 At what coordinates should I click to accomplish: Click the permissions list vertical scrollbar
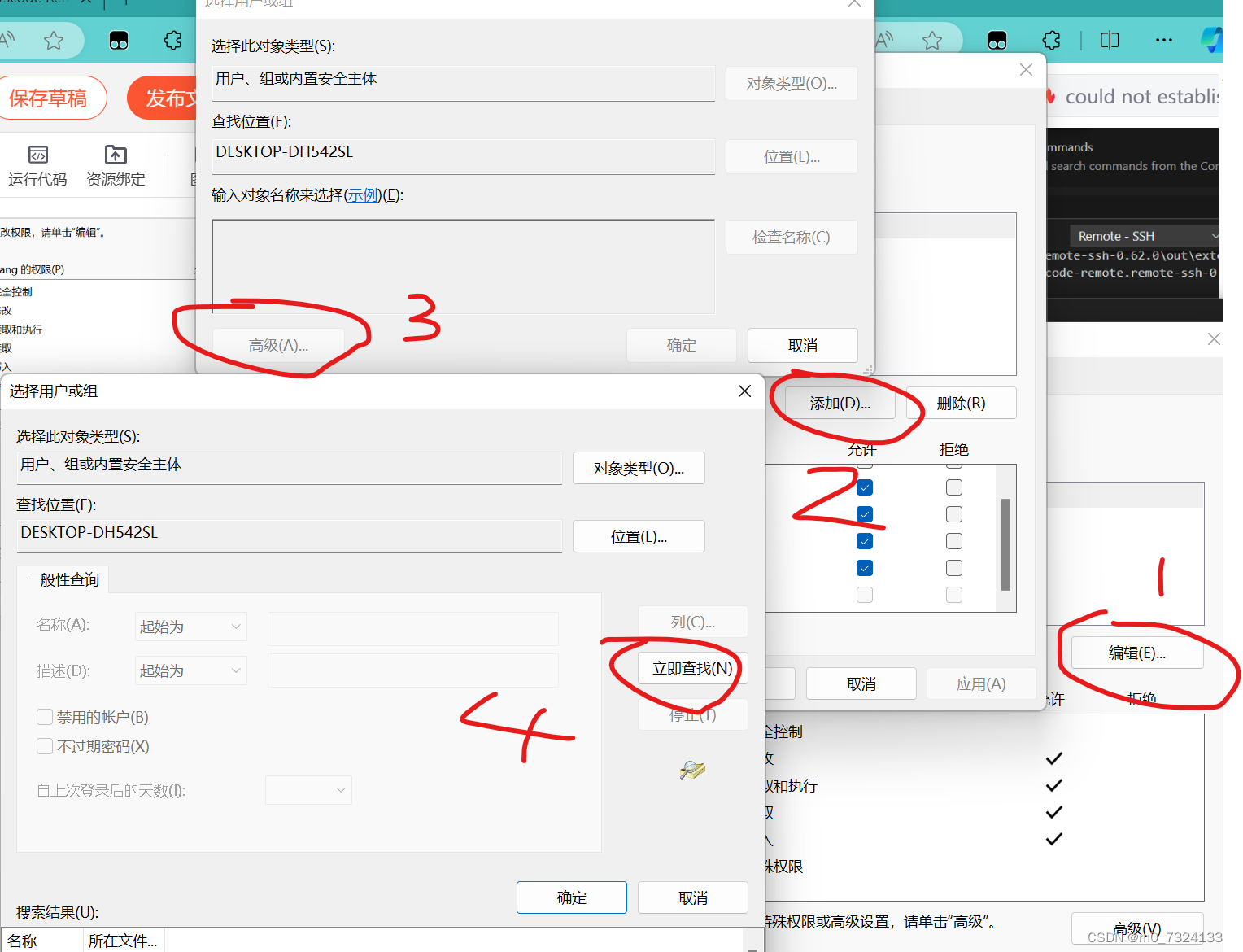pyautogui.click(x=1005, y=544)
